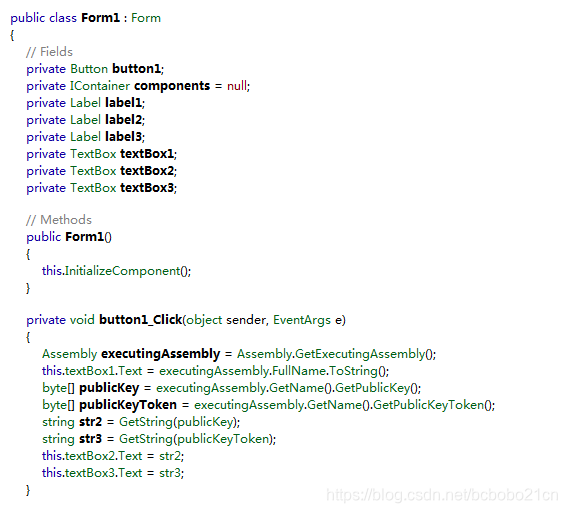Click textBox3 in the this.textBox3.Text assignment

90,473
